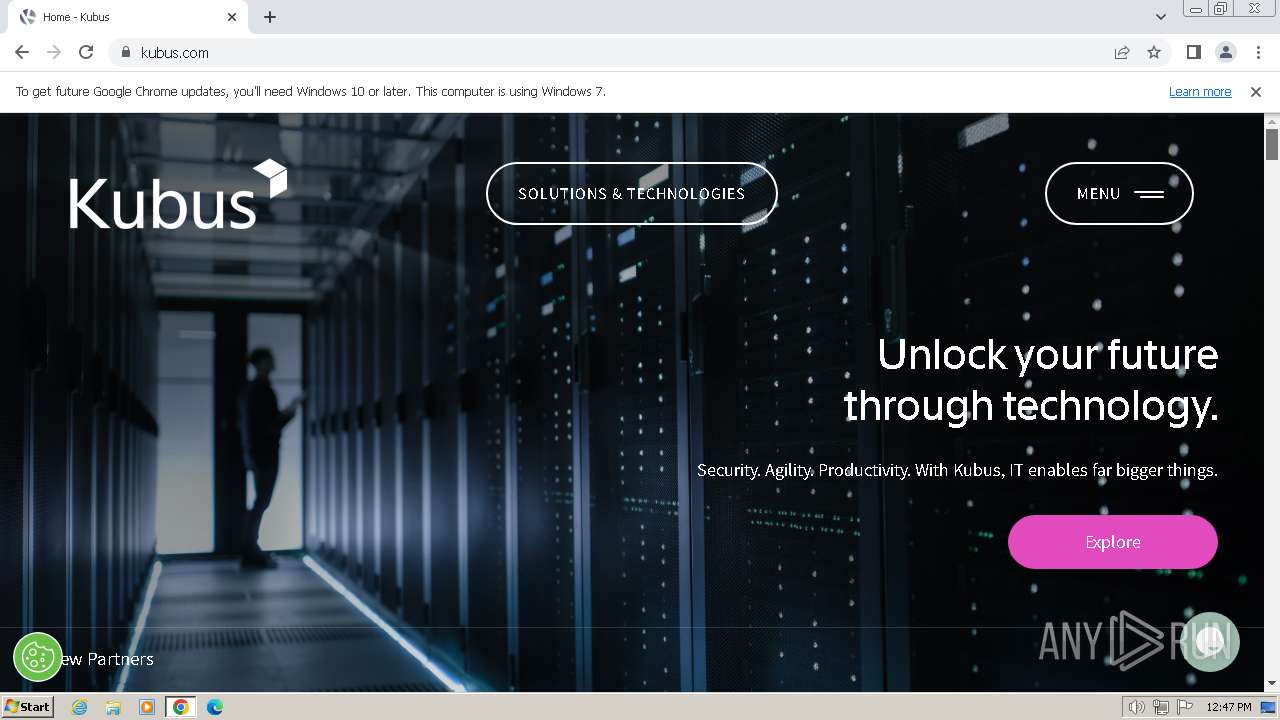Open the site MENU button
Viewport: 1280px width, 720px height.
click(1119, 193)
